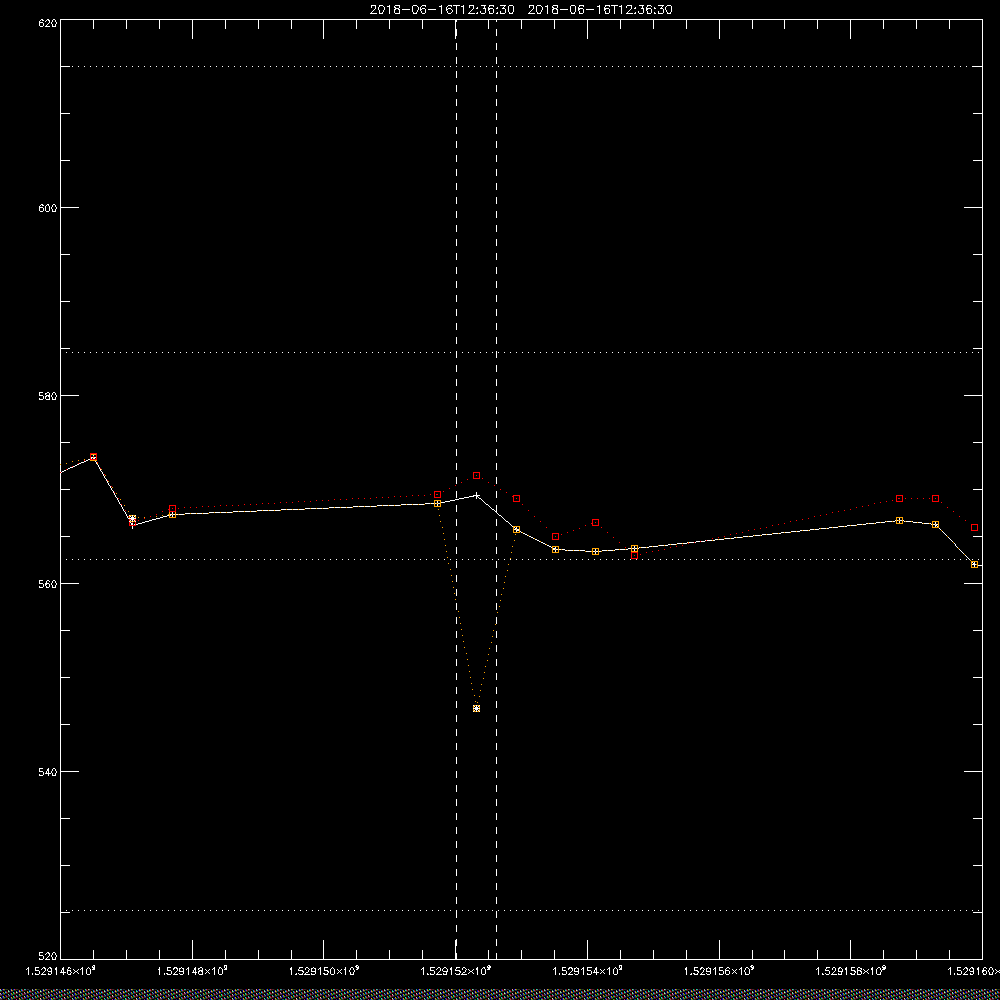Select the red square marker above the white peak
This screenshot has width=1000, height=1000.
pos(476,476)
